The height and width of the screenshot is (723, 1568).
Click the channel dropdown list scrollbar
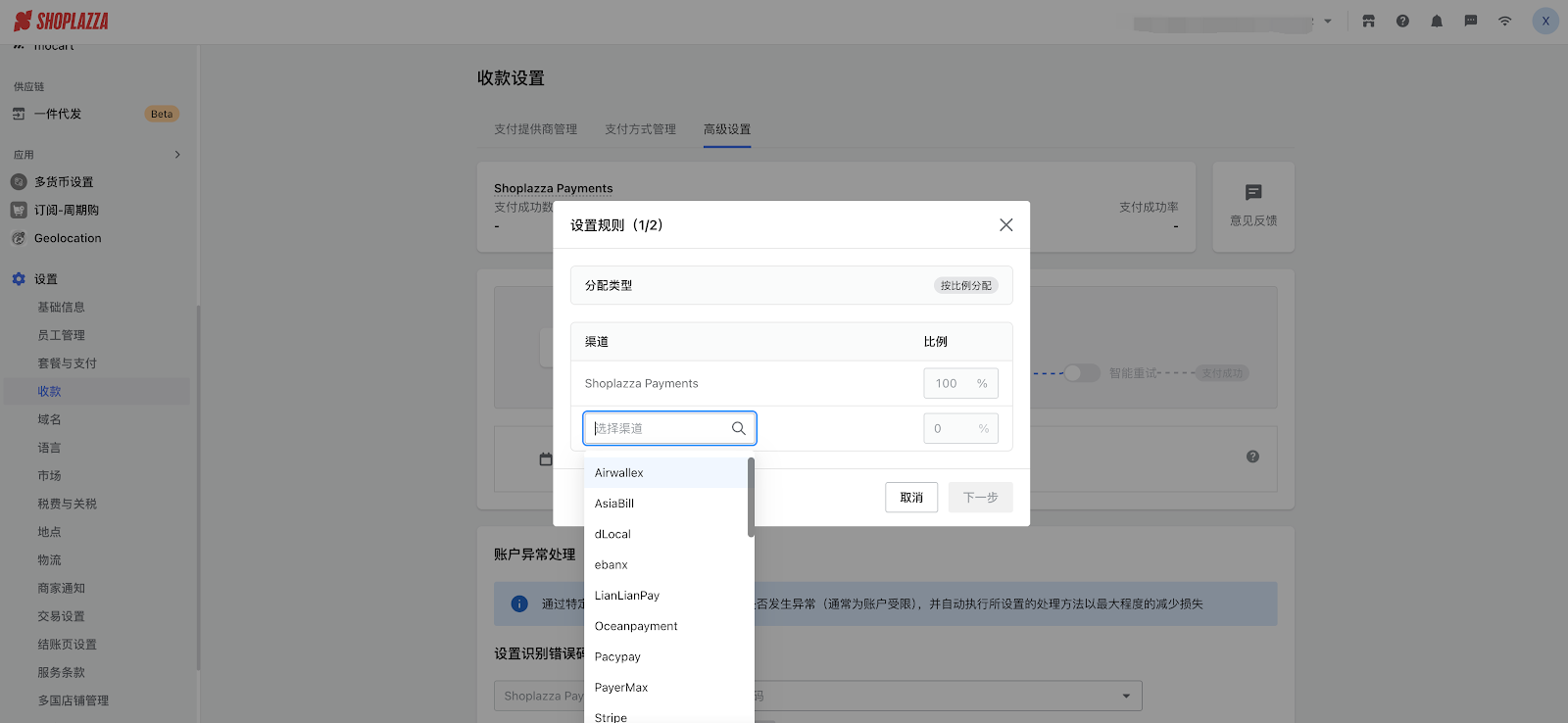pyautogui.click(x=751, y=498)
